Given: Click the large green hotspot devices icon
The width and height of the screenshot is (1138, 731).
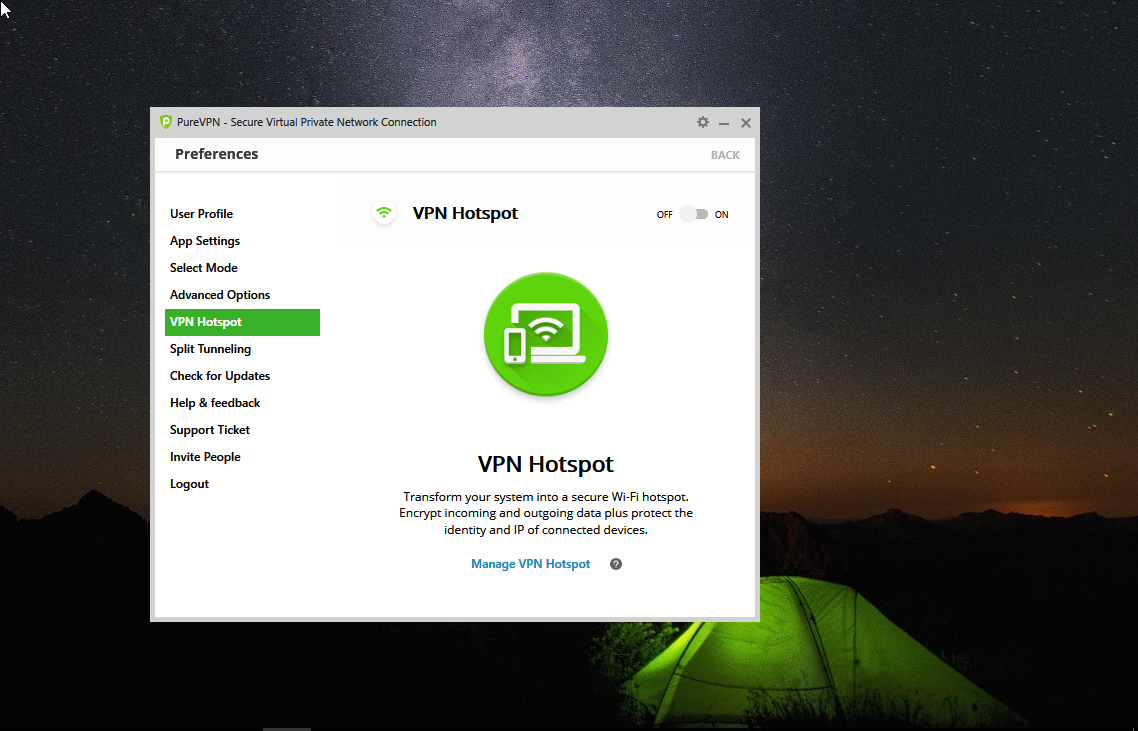Looking at the screenshot, I should click(546, 335).
